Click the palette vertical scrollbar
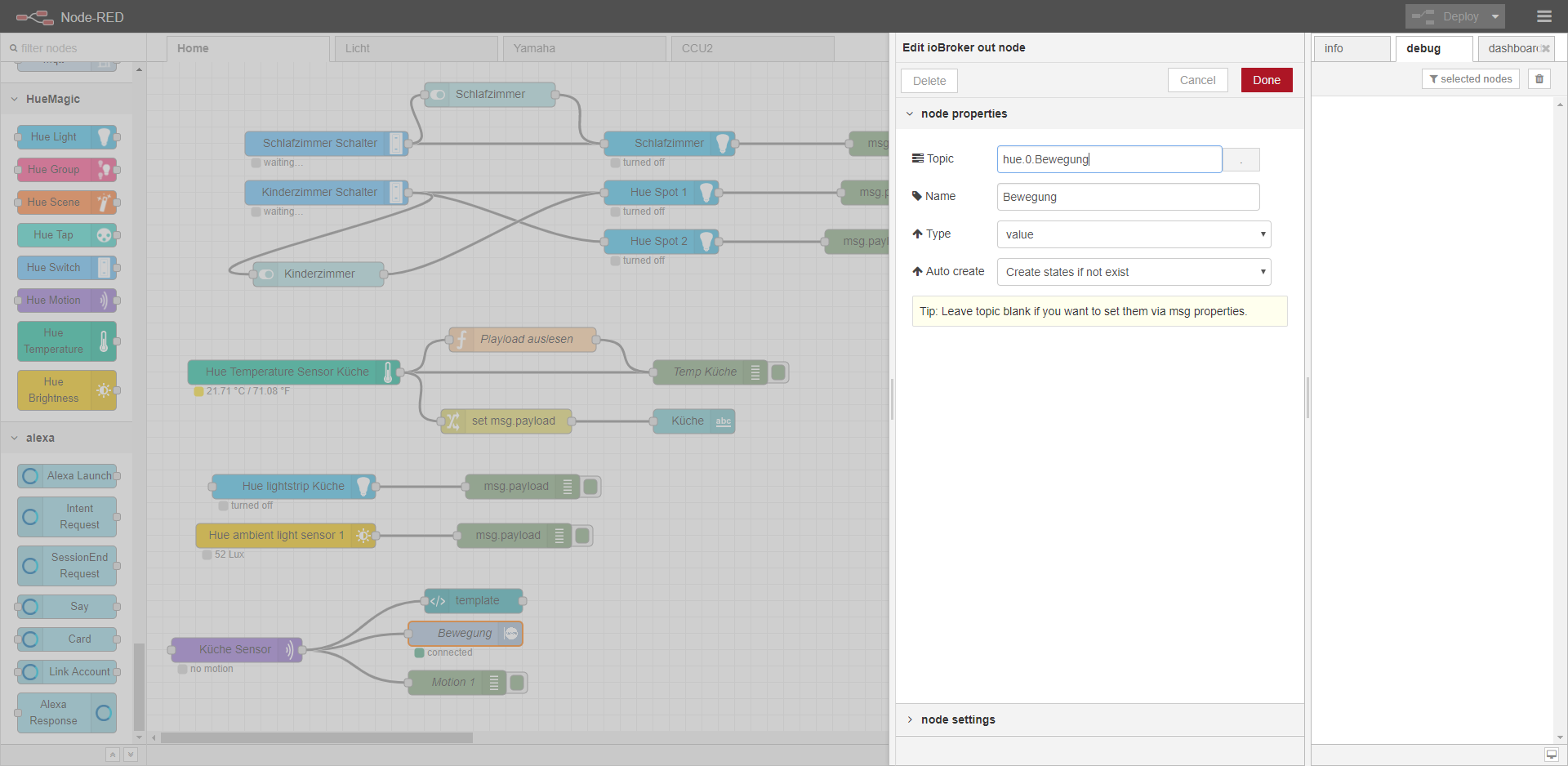 tap(139, 686)
